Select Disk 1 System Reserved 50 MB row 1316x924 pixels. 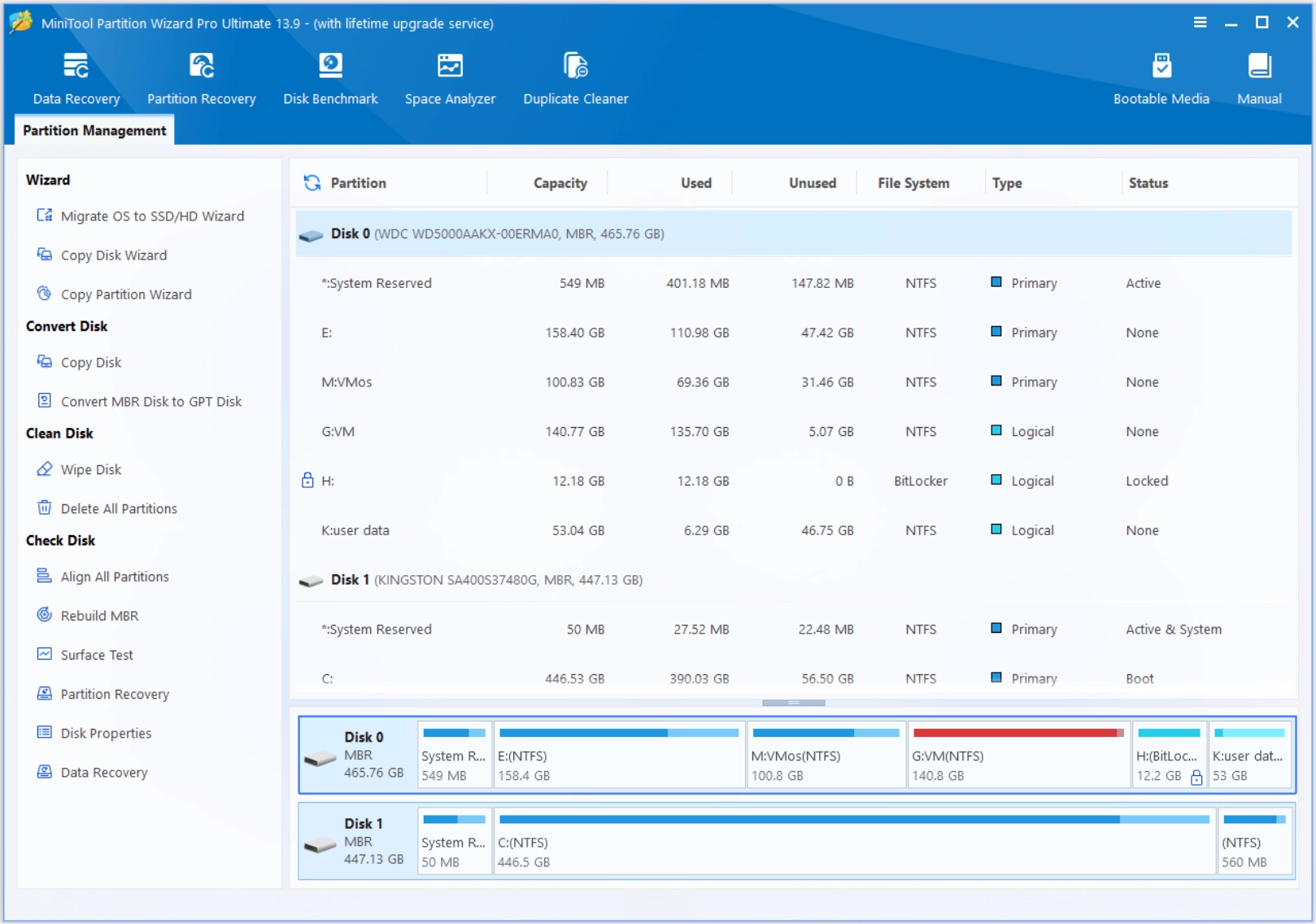coord(794,630)
